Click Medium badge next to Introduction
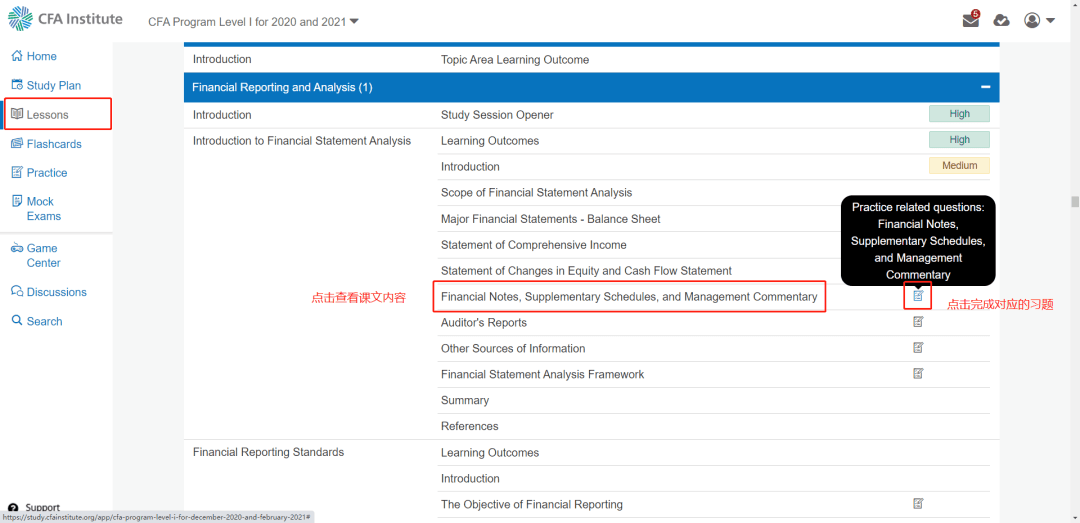Viewport: 1080px width, 523px height. (x=959, y=165)
